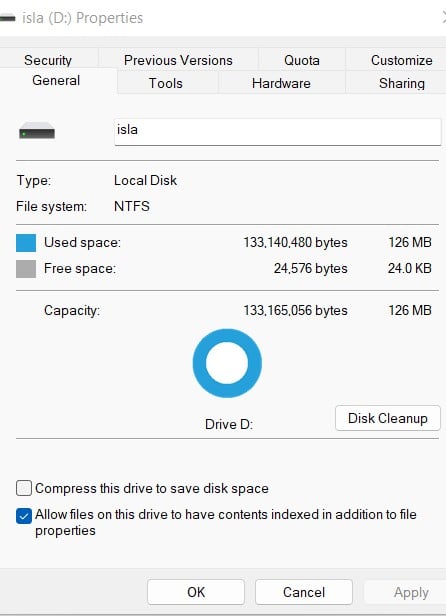Open the Sharing tab

click(402, 83)
